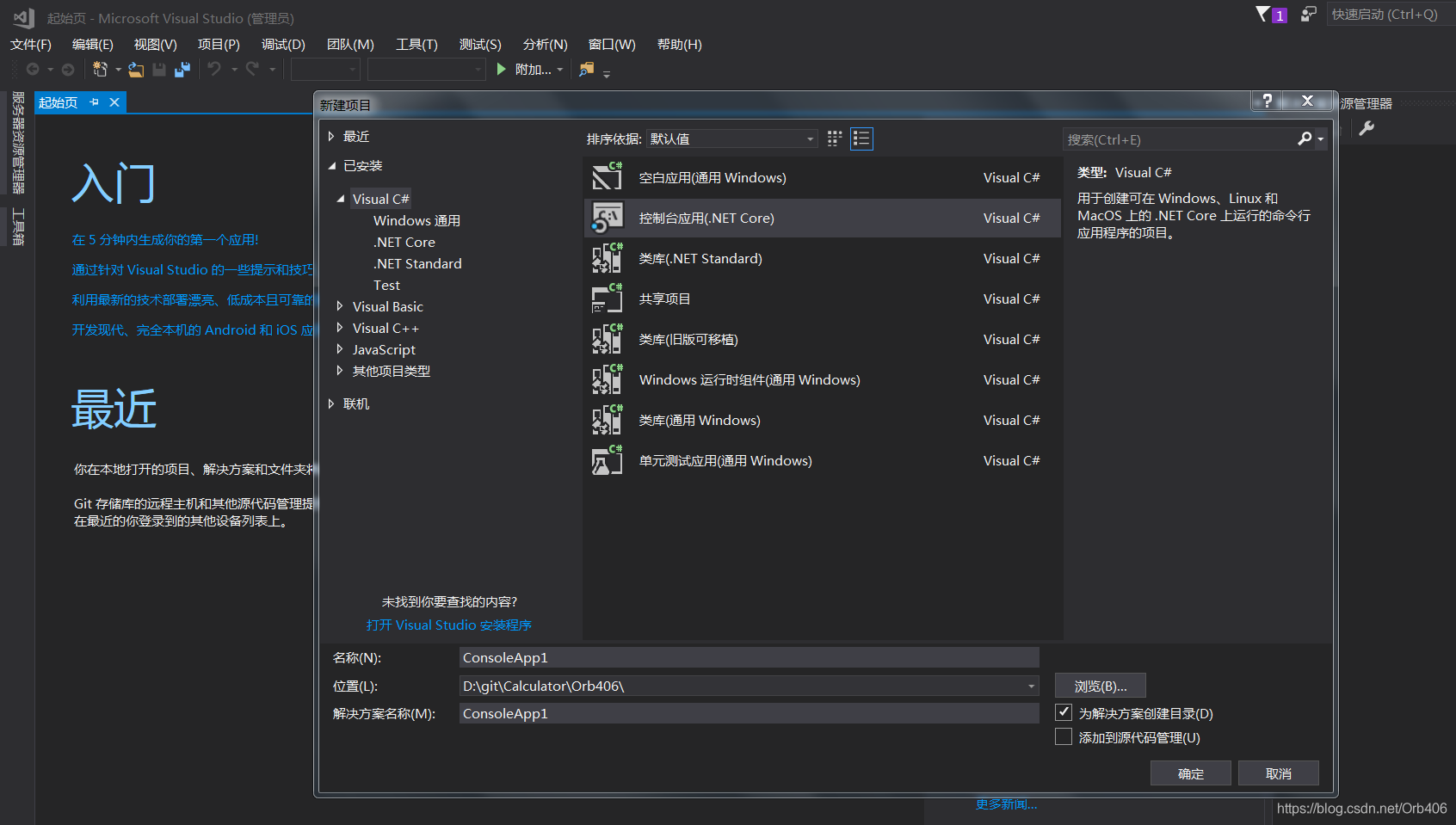This screenshot has height=825, width=1456.
Task: Click the notifications flag icon in title bar
Action: [1263, 14]
